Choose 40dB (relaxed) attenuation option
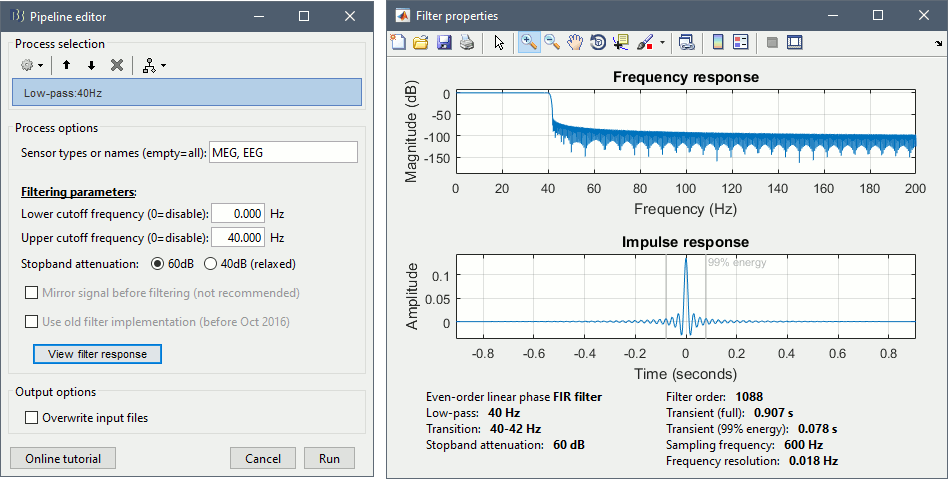The width and height of the screenshot is (948, 479). click(211, 264)
